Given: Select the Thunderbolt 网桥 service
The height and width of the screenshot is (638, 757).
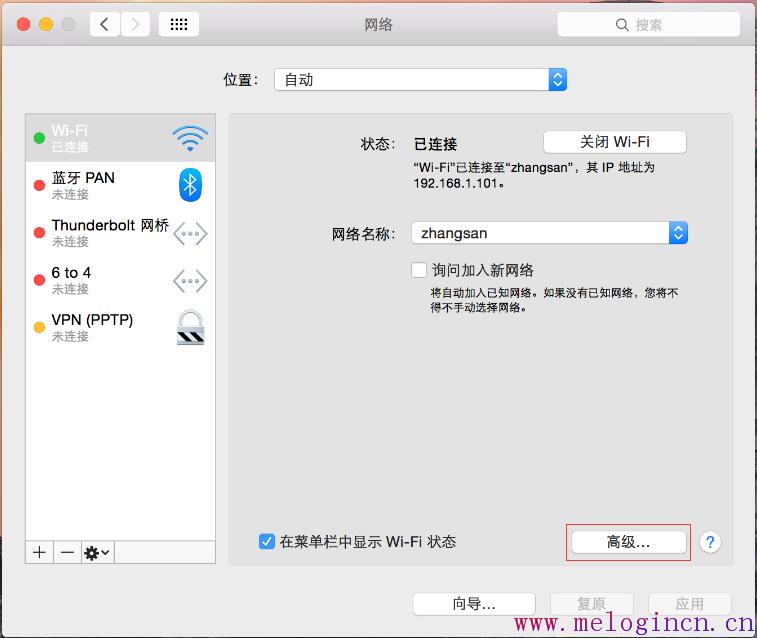Looking at the screenshot, I should (120, 233).
